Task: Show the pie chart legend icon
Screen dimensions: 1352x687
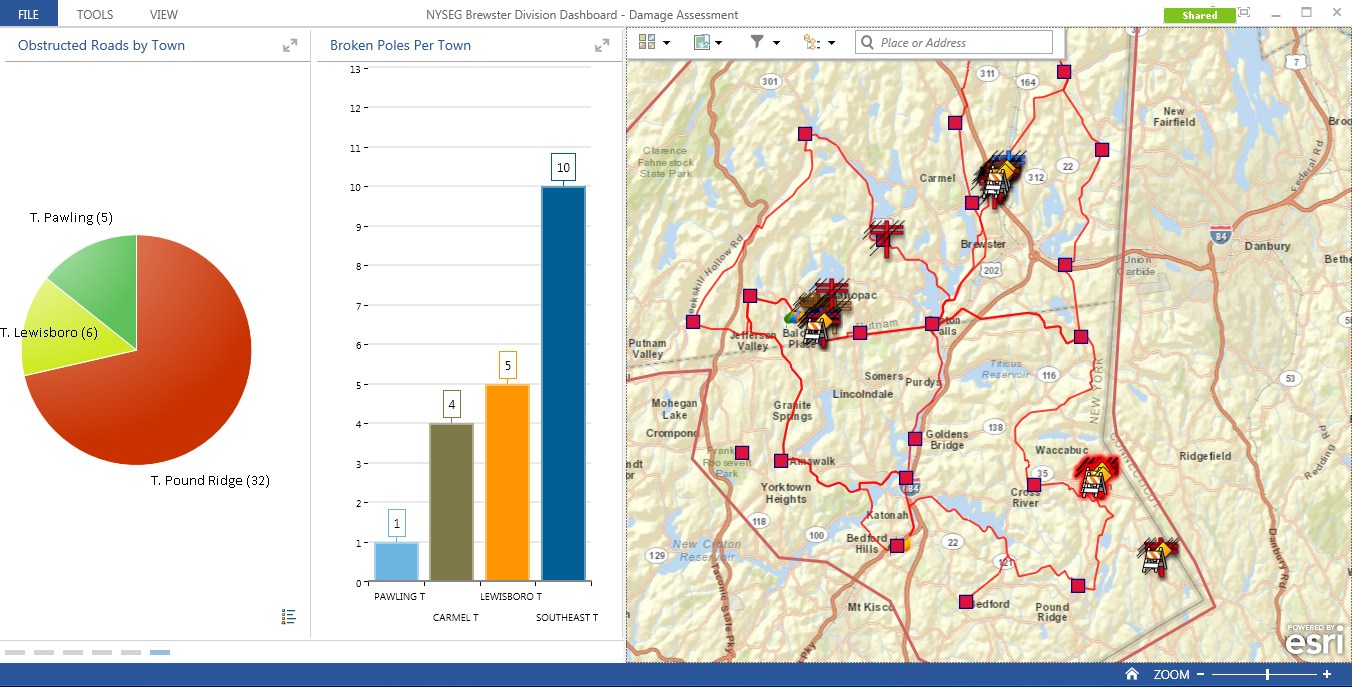Action: click(289, 617)
